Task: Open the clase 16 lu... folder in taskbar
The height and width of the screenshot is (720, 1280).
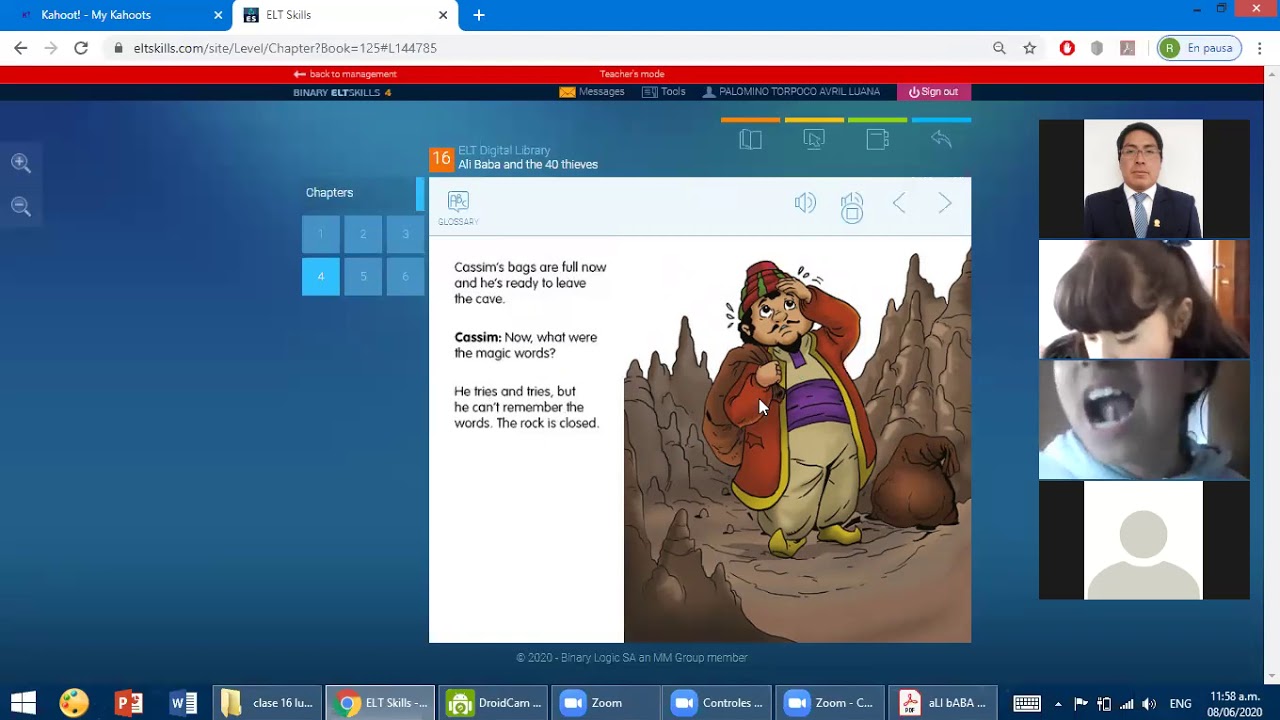Action: pyautogui.click(x=268, y=703)
